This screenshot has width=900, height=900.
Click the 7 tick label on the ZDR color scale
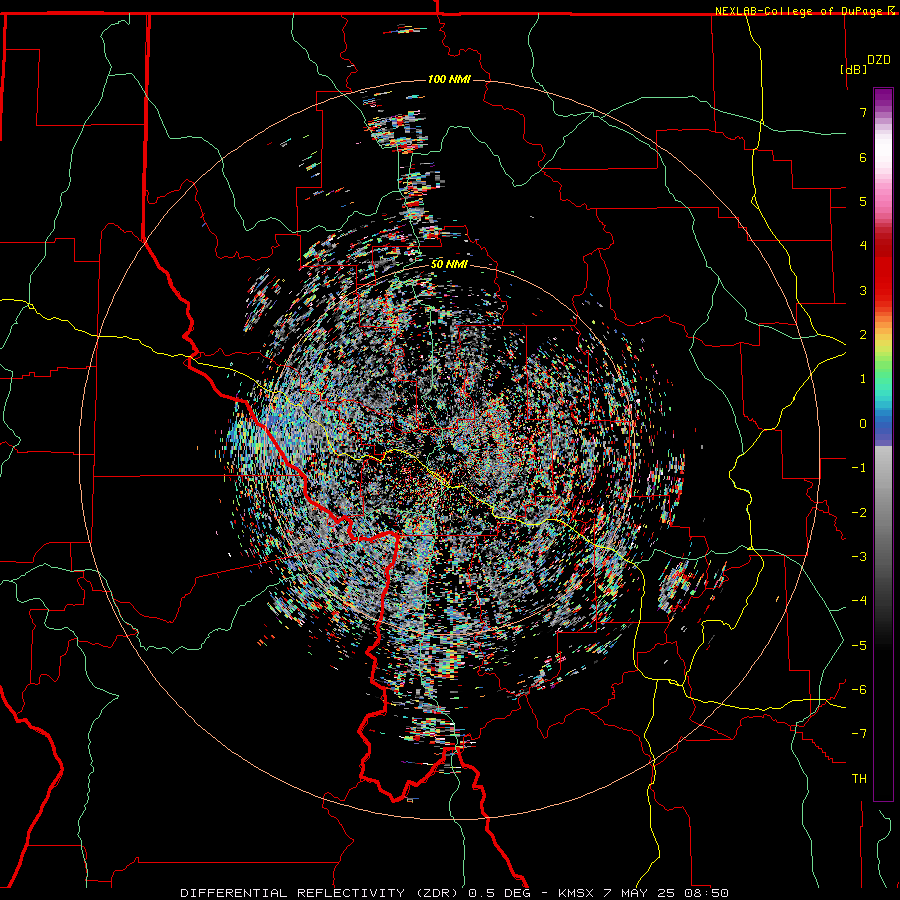tap(863, 112)
